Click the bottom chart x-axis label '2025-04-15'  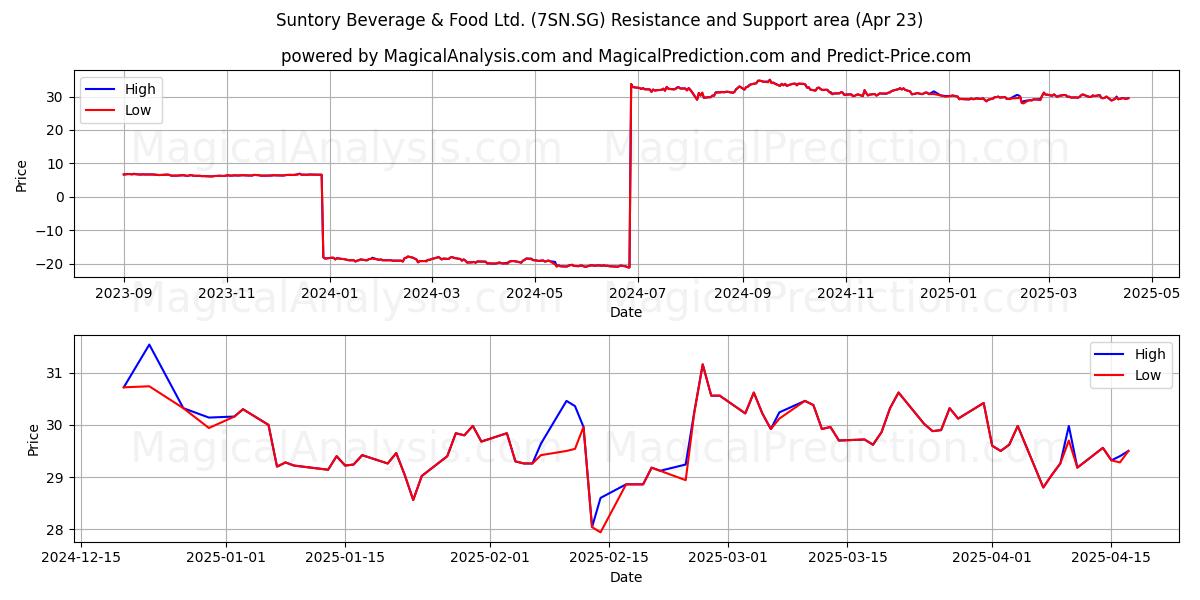coord(1111,558)
